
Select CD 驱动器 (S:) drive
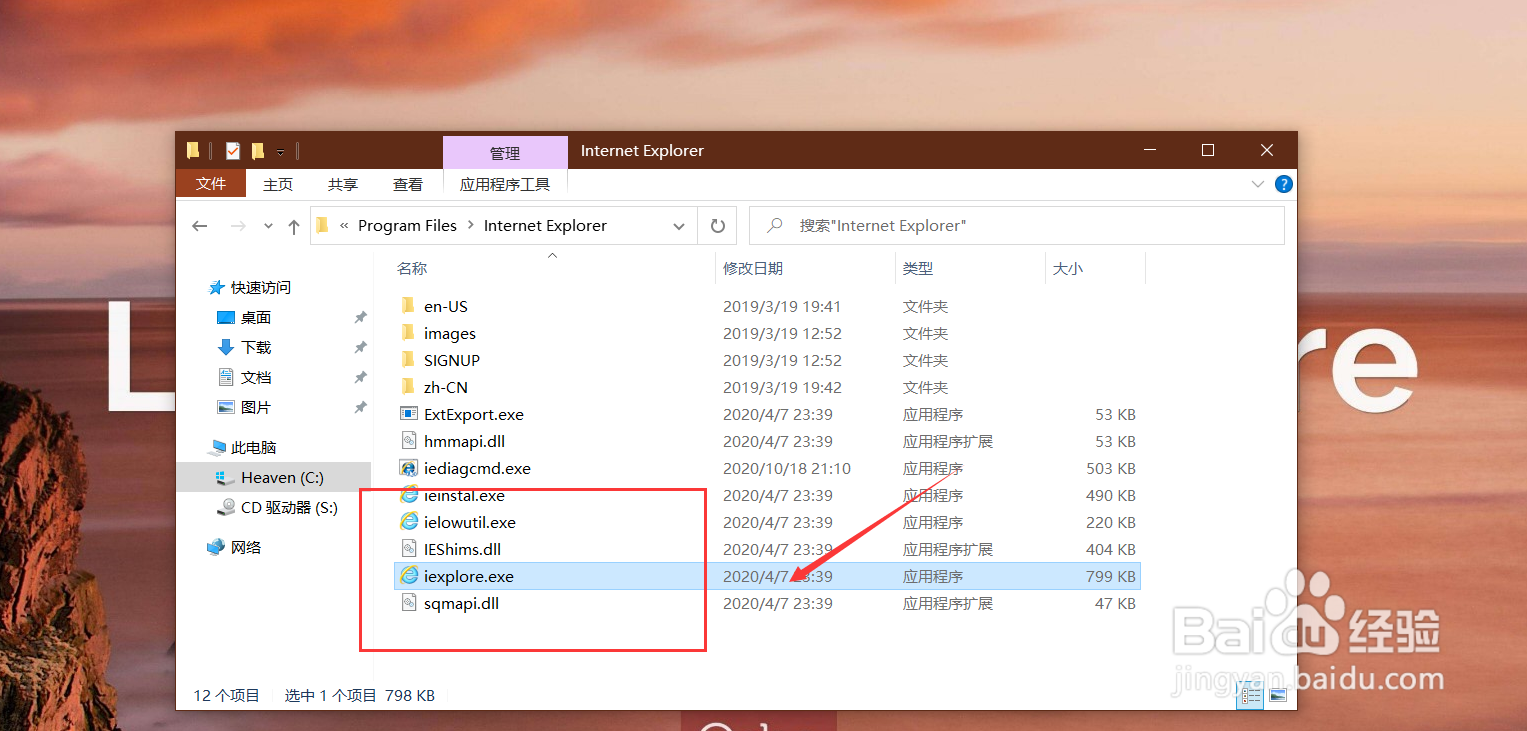(x=289, y=508)
